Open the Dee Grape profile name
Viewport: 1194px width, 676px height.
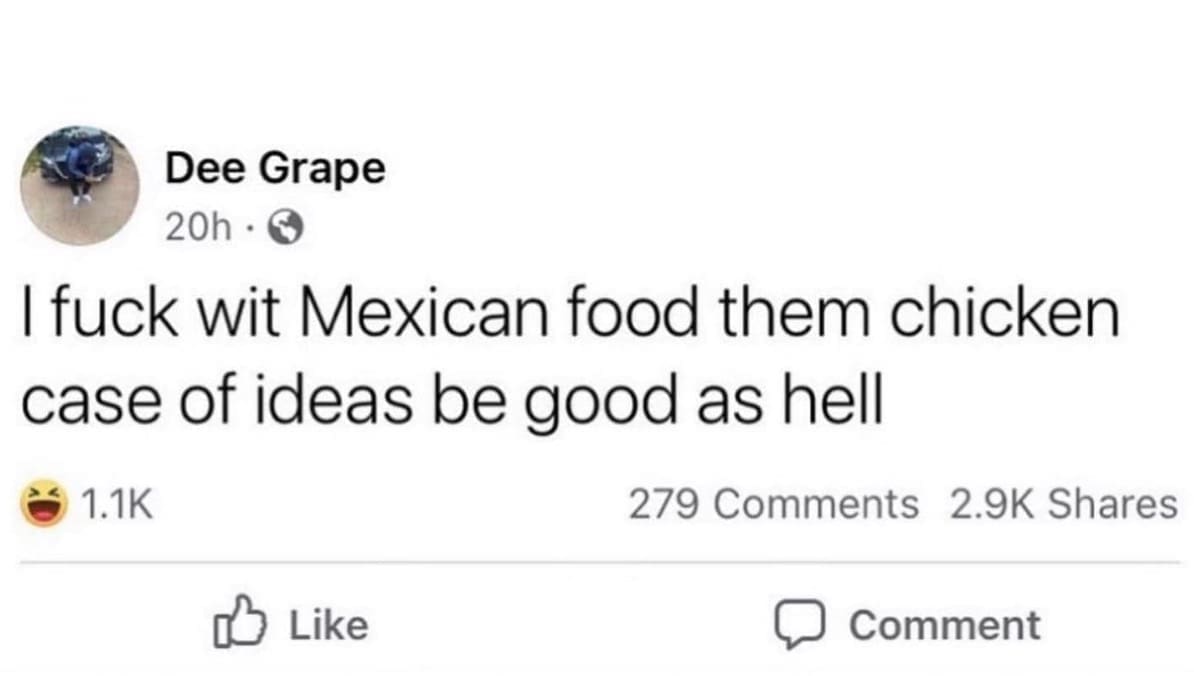point(274,167)
